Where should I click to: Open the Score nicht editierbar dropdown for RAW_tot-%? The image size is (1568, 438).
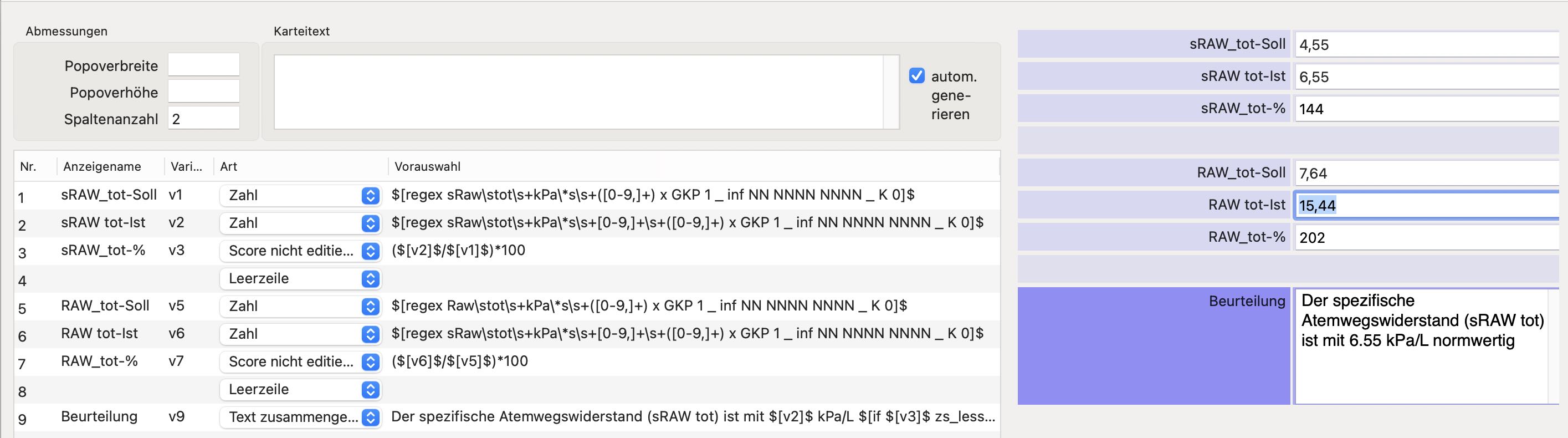(x=301, y=362)
